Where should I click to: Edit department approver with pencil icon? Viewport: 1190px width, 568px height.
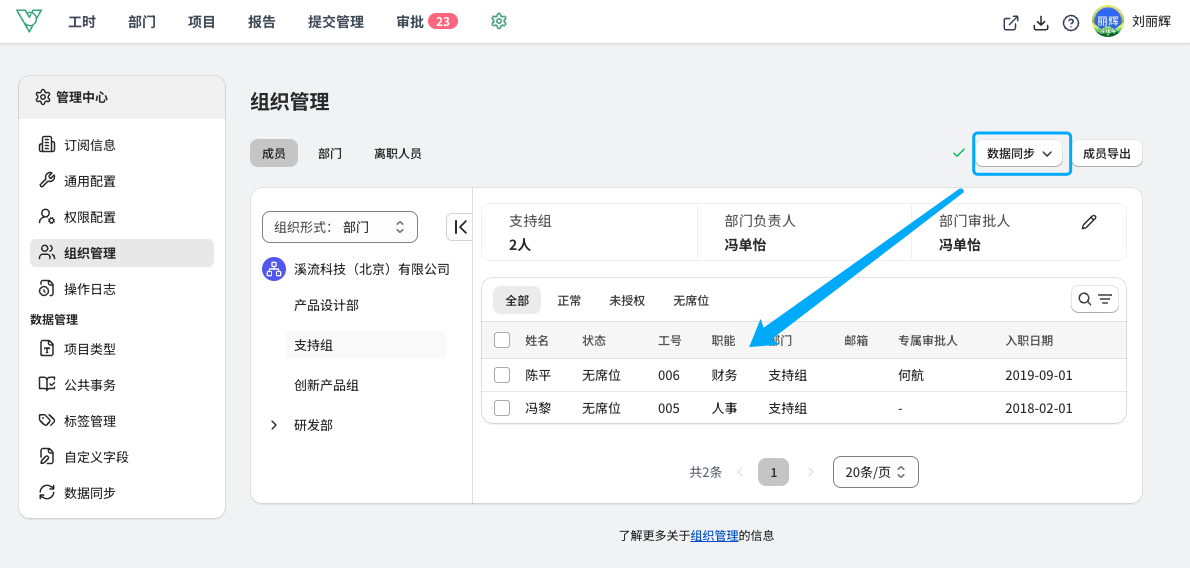(1089, 222)
